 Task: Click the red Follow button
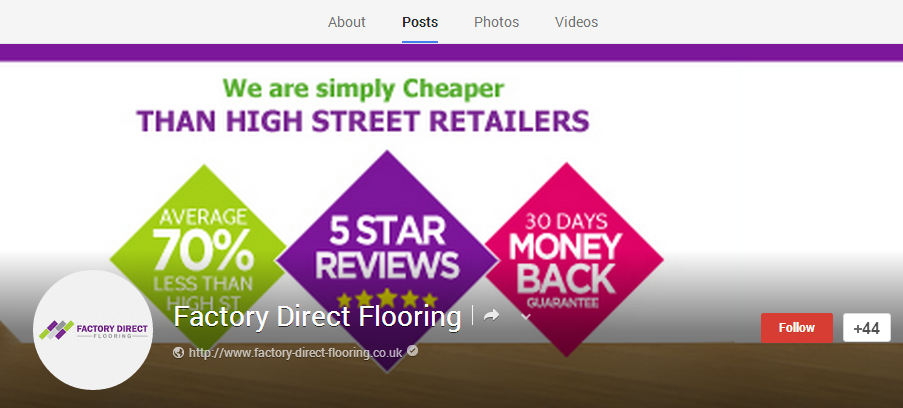pos(796,328)
